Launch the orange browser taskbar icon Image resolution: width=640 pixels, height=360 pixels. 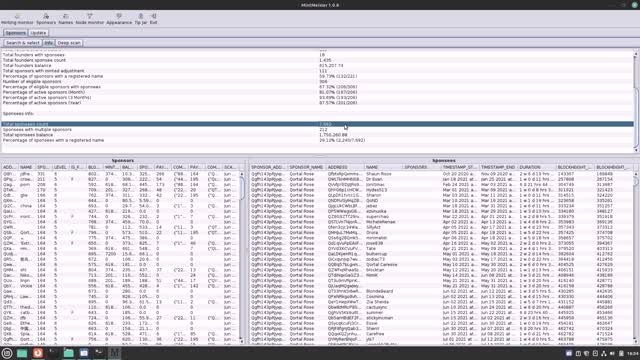coord(38,353)
